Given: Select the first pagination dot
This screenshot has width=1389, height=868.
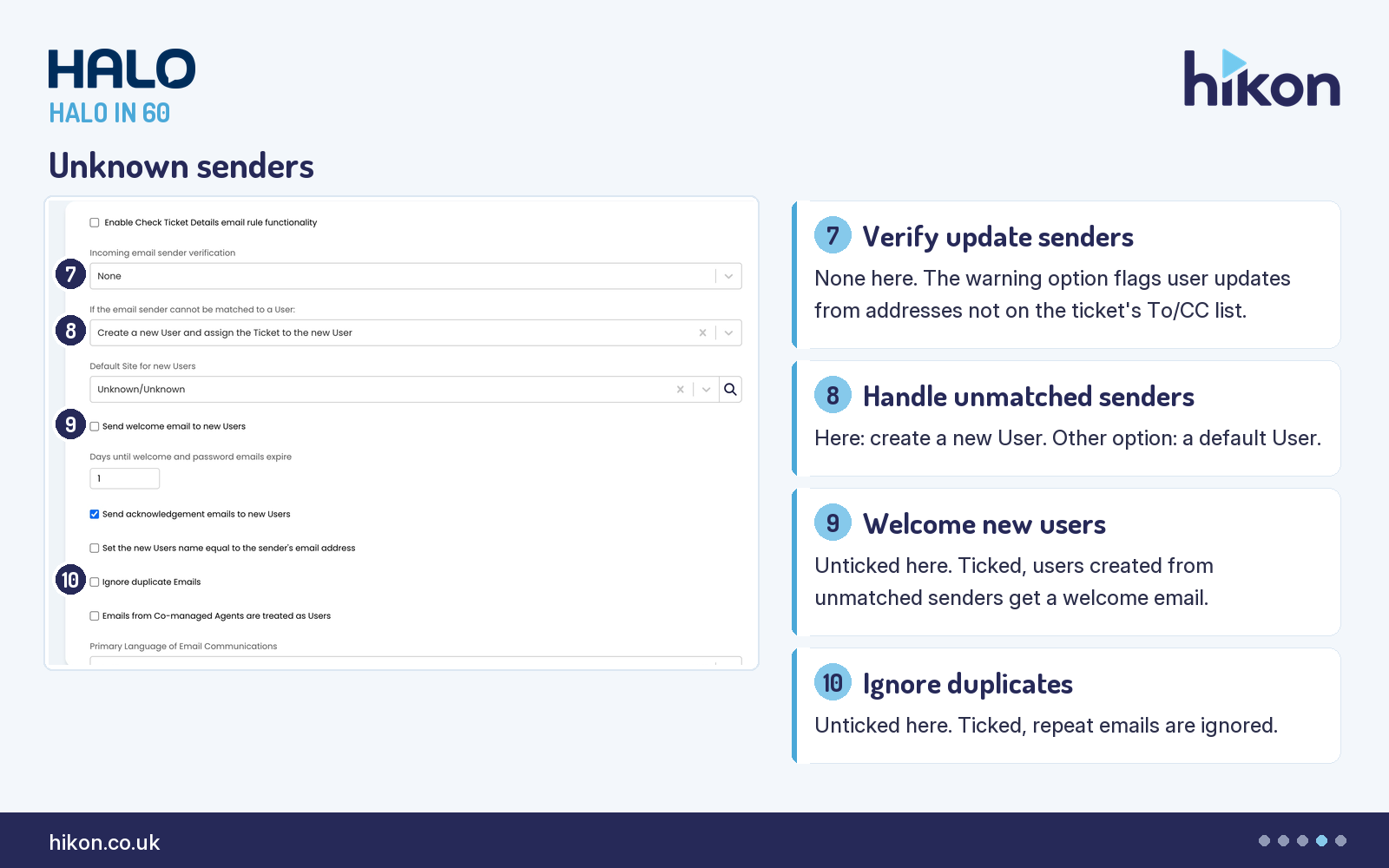Looking at the screenshot, I should pos(1264,840).
